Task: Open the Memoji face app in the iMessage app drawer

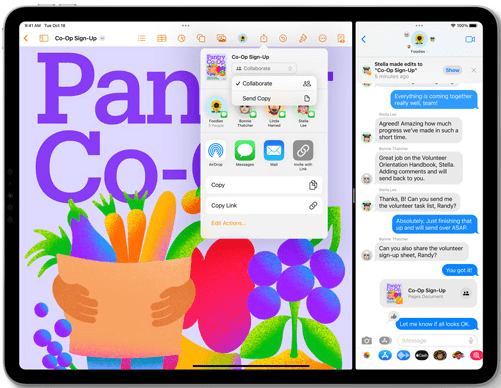Action: pos(440,356)
